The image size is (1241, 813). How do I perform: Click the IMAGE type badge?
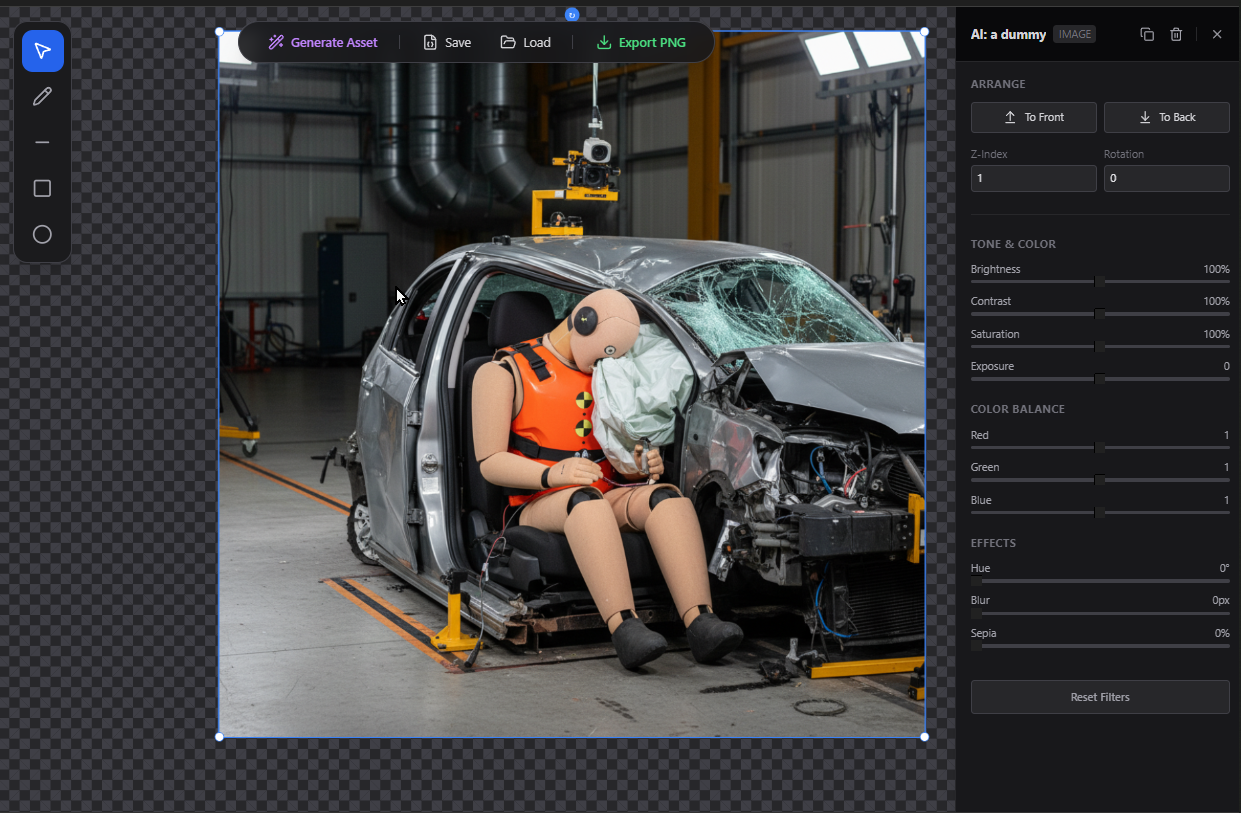pos(1074,34)
